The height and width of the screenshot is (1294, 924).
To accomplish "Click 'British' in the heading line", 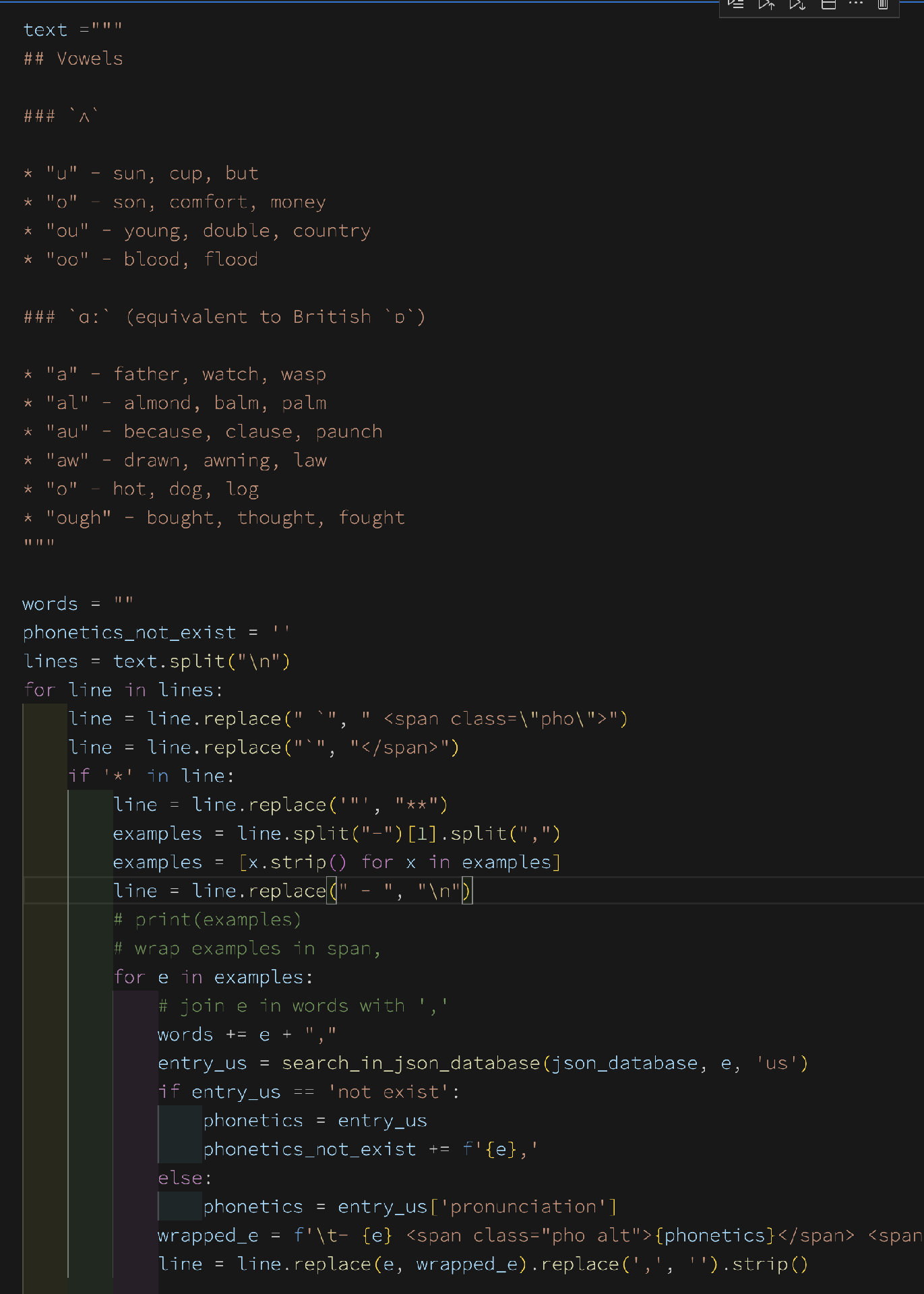I will (x=332, y=317).
